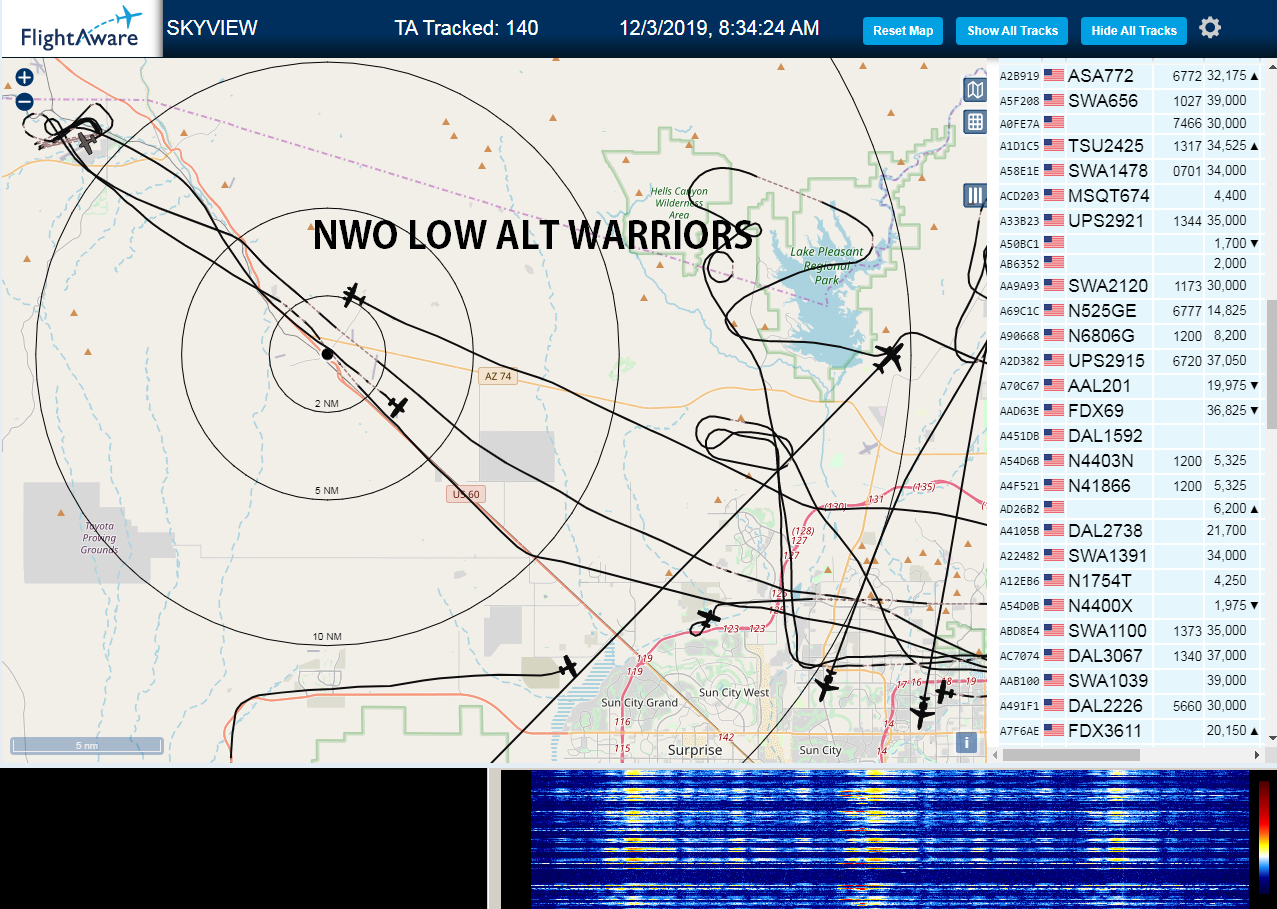The image size is (1277, 909).
Task: Click the US flag in the N4400X row
Action: tap(1053, 605)
